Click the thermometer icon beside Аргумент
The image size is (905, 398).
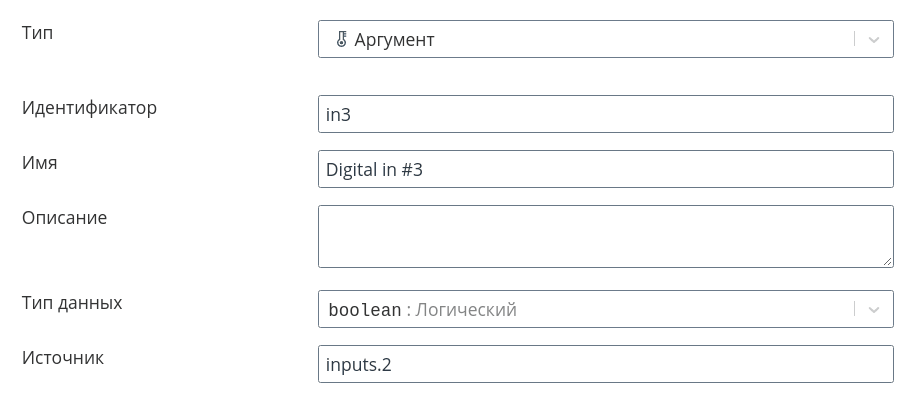(341, 39)
